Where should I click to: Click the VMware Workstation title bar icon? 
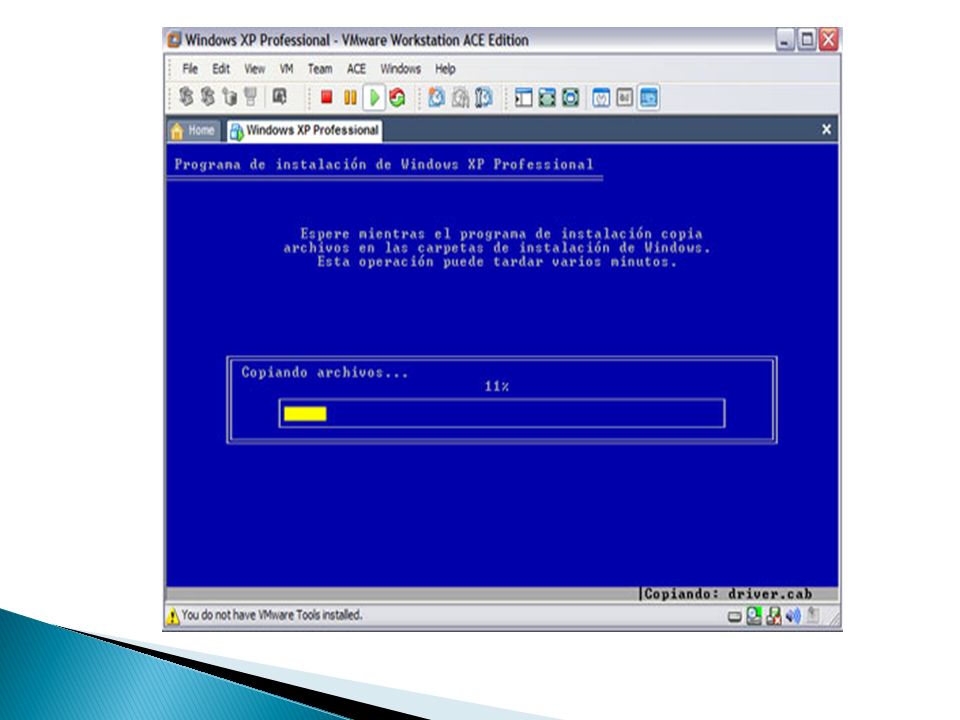click(174, 40)
